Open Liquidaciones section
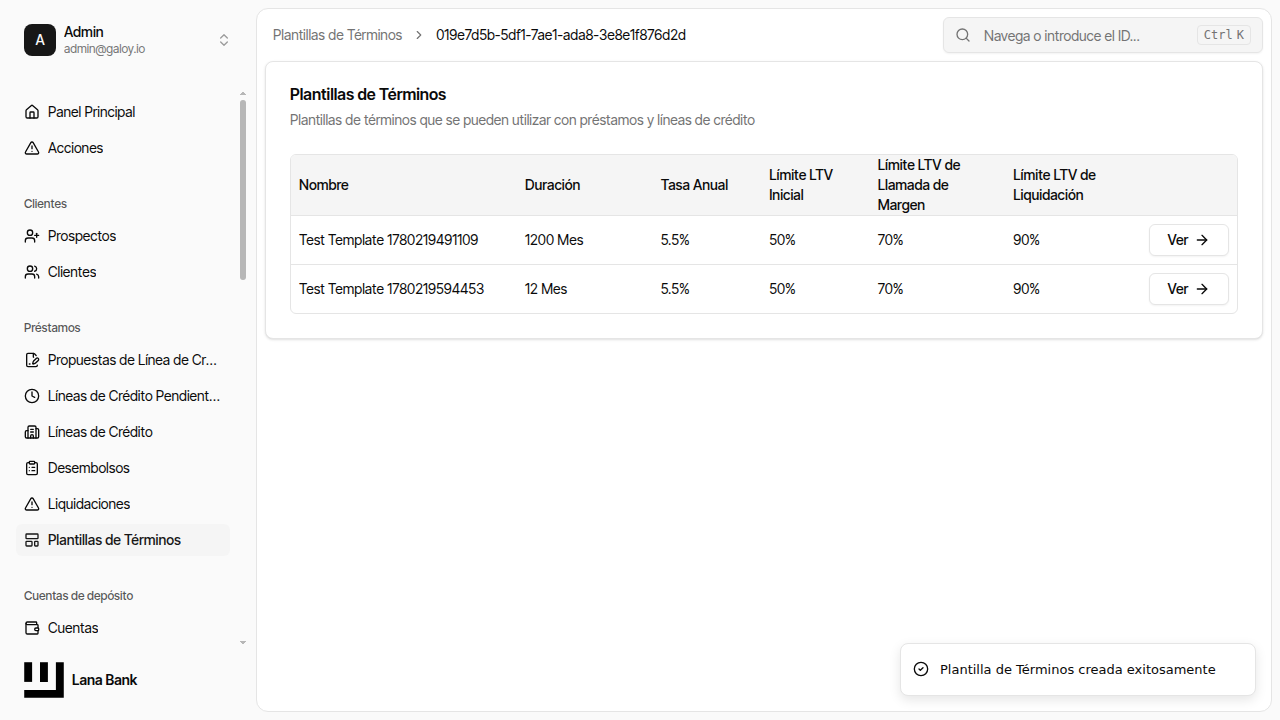The height and width of the screenshot is (720, 1280). click(123, 504)
